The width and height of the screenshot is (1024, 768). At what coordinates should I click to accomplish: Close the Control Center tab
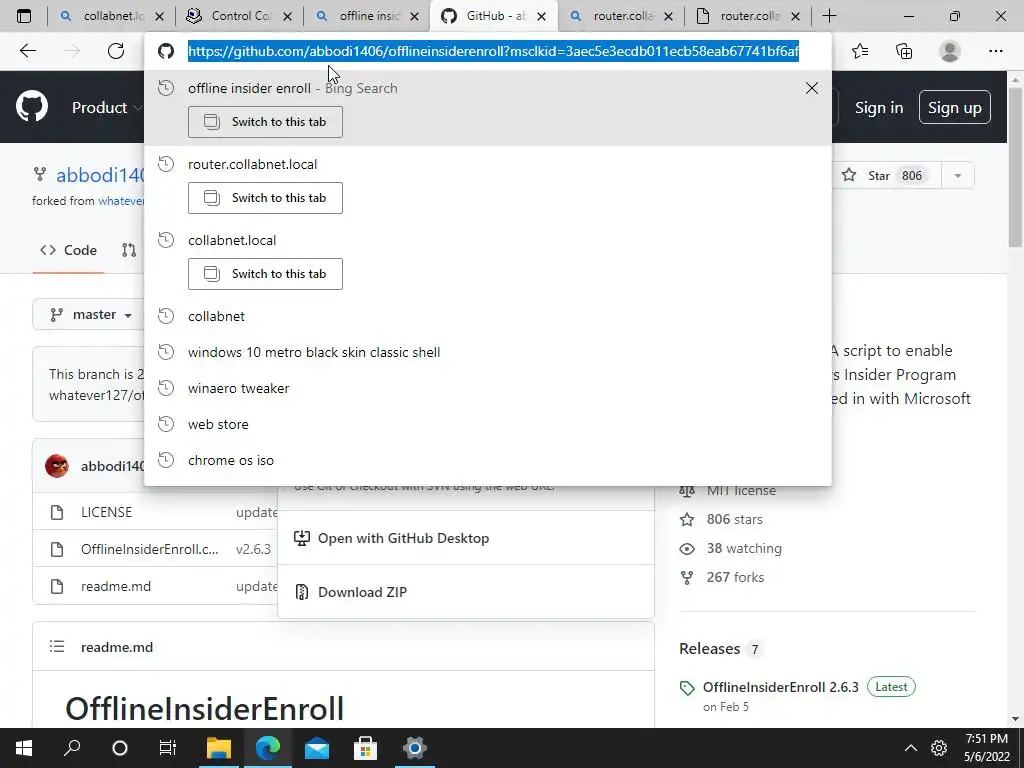[x=287, y=16]
